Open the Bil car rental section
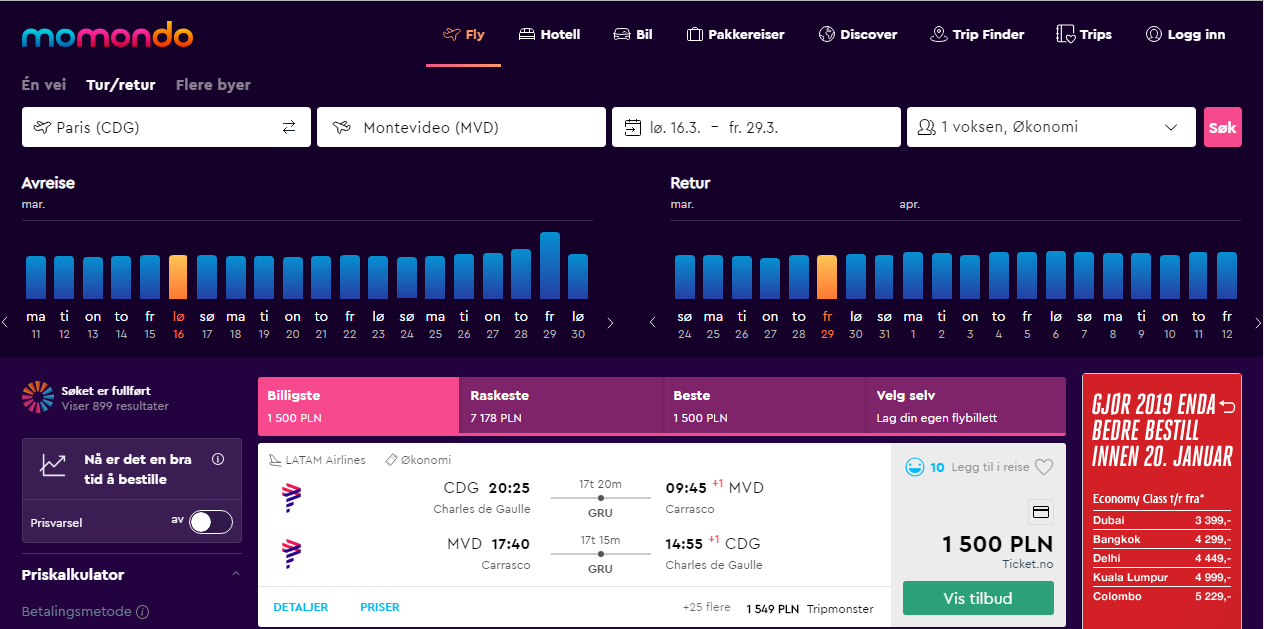Image resolution: width=1264 pixels, height=629 pixels. 633,34
